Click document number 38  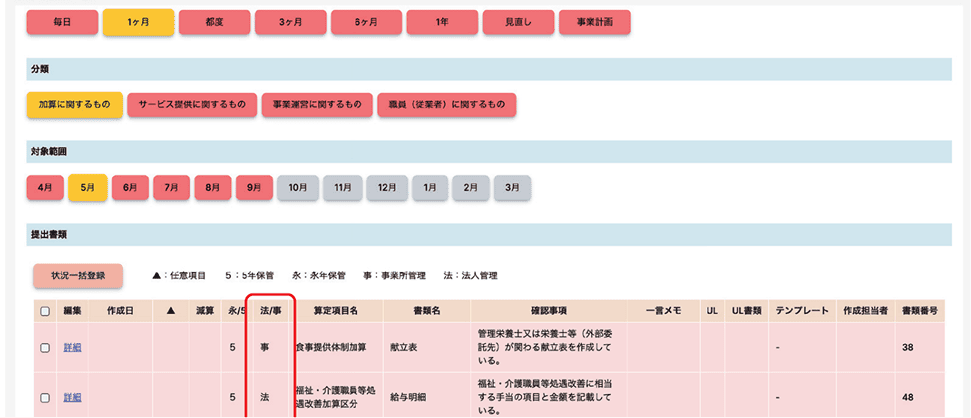click(x=908, y=348)
